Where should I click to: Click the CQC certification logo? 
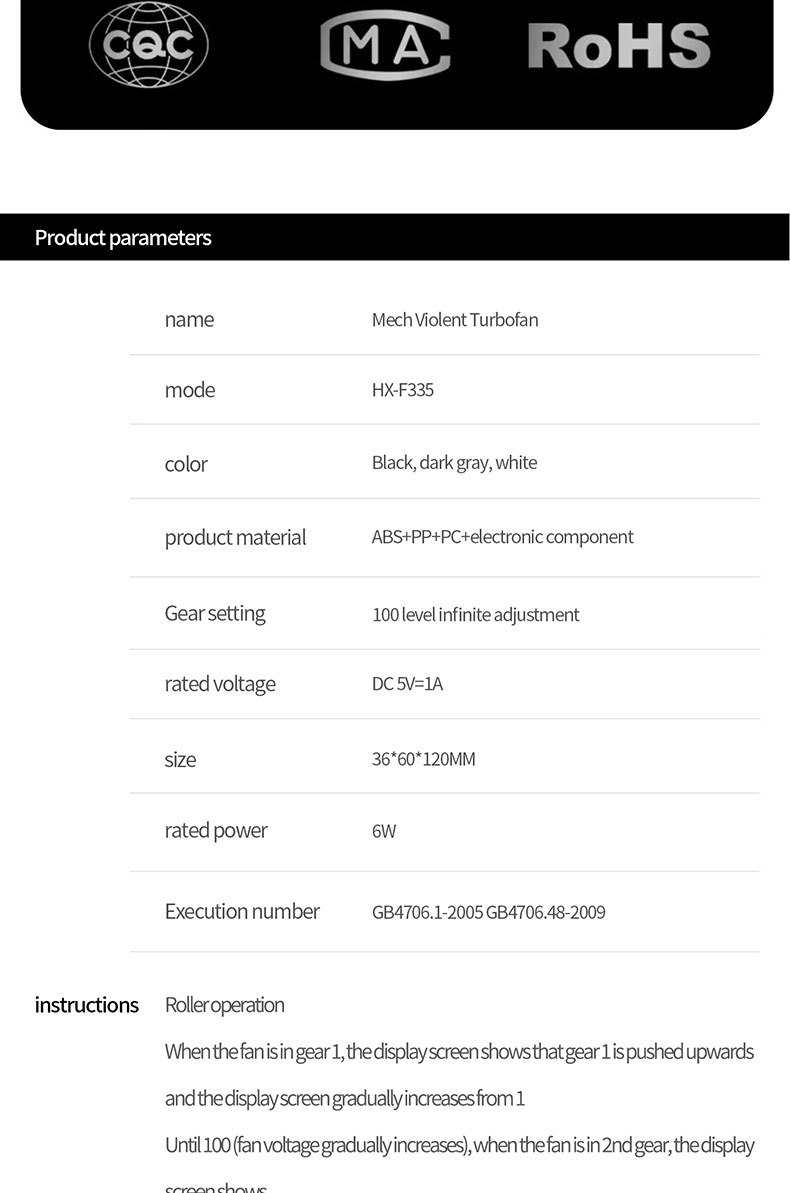click(148, 44)
